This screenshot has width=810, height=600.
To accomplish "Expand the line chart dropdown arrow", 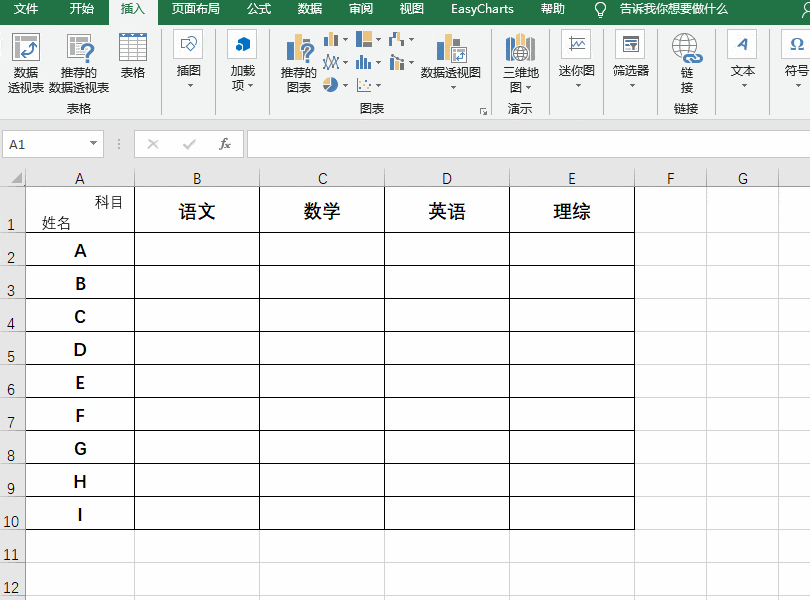I will tap(345, 63).
